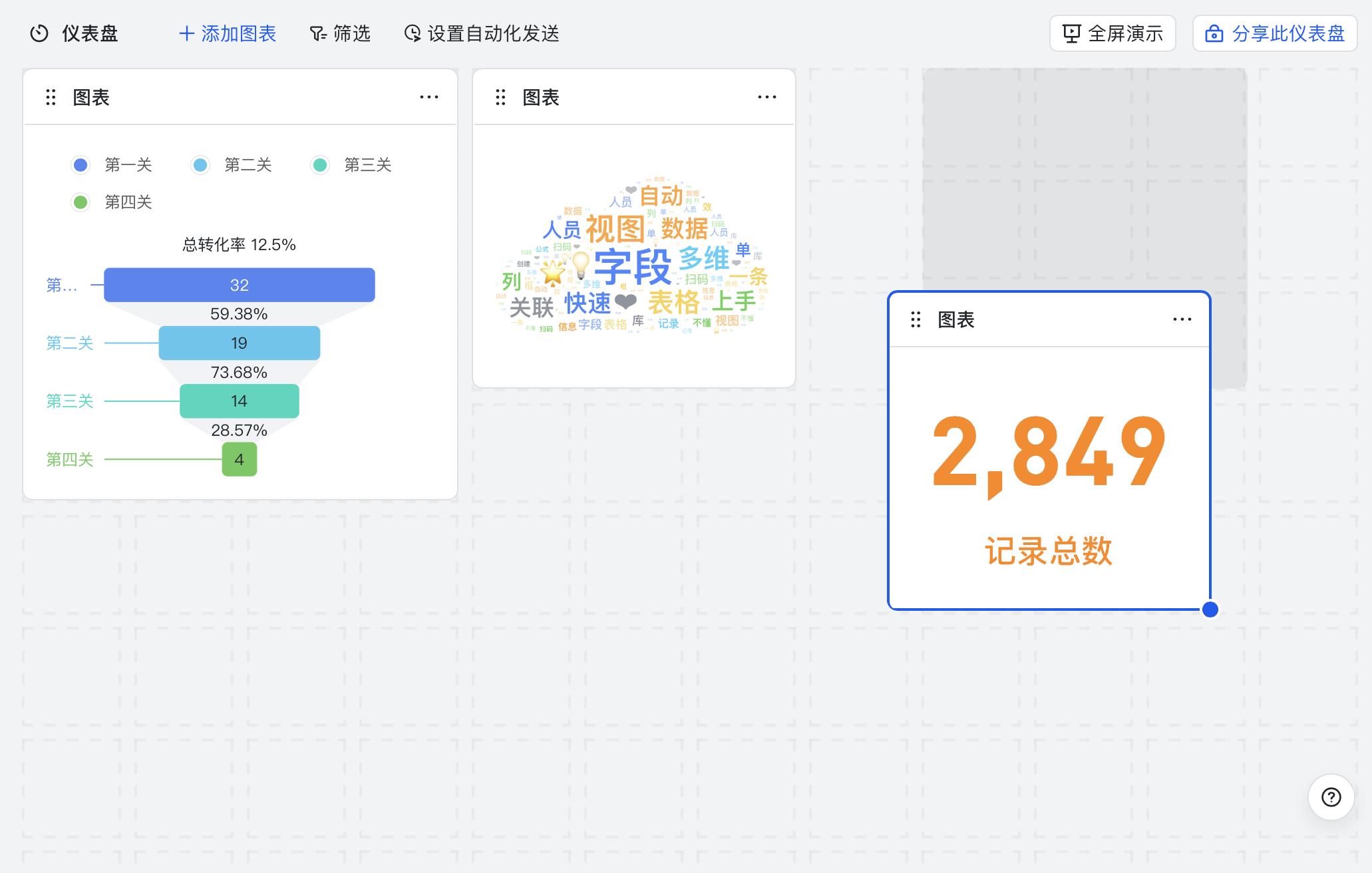Viewport: 1372px width, 873px height.
Task: Open the 筛选 filter option
Action: (340, 33)
